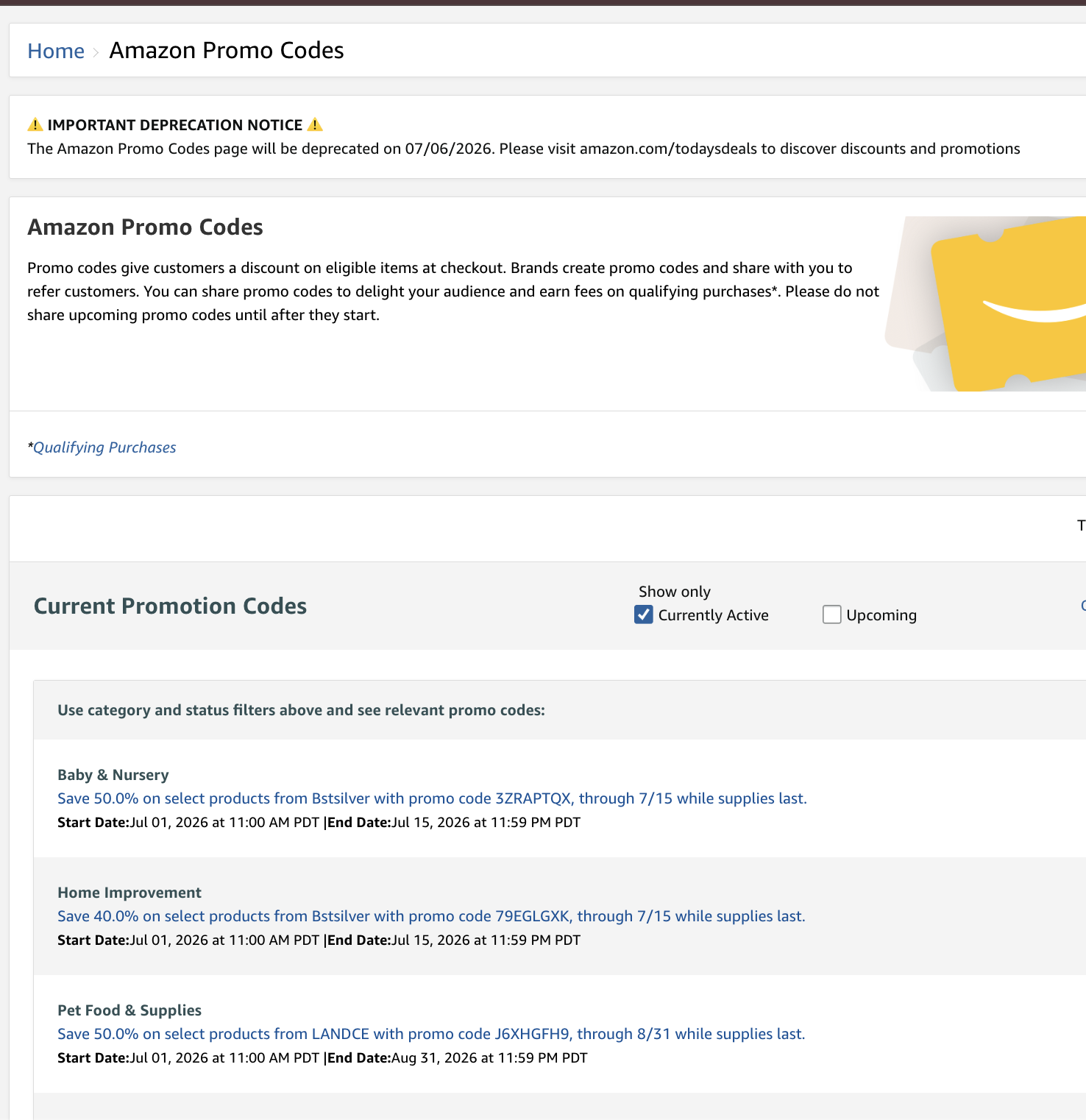Screen dimensions: 1086x1120
Task: Go to the Home breadcrumb link
Action: (56, 51)
